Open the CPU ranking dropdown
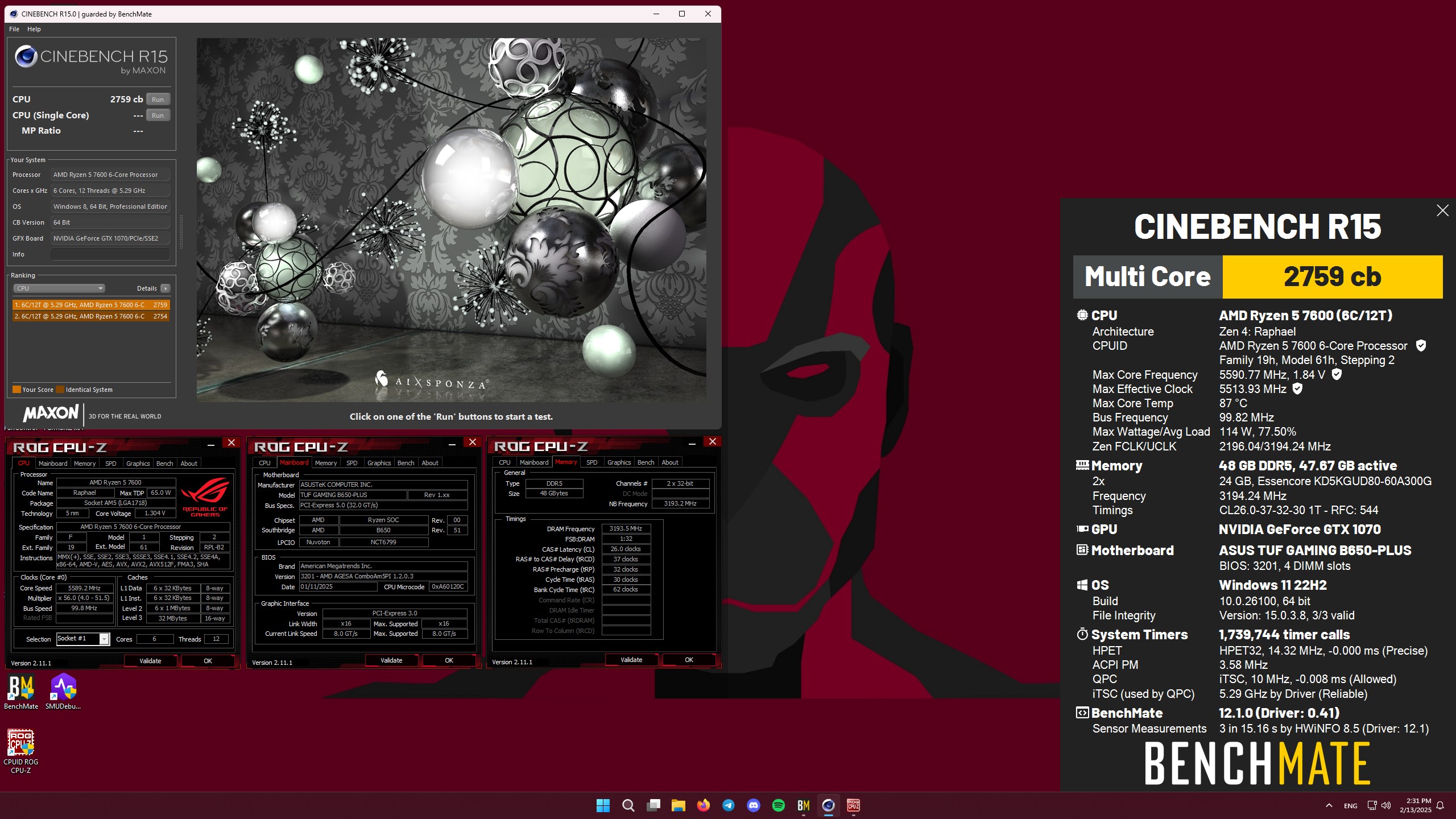This screenshot has height=819, width=1456. pyautogui.click(x=59, y=288)
